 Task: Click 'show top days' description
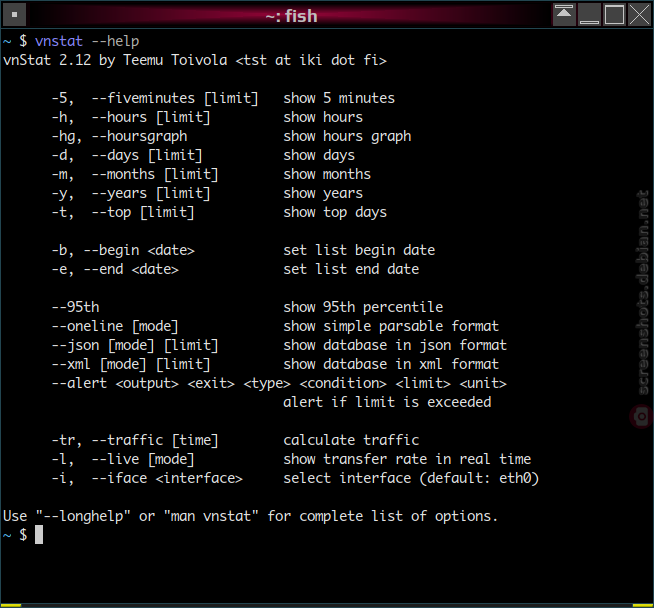(x=335, y=213)
